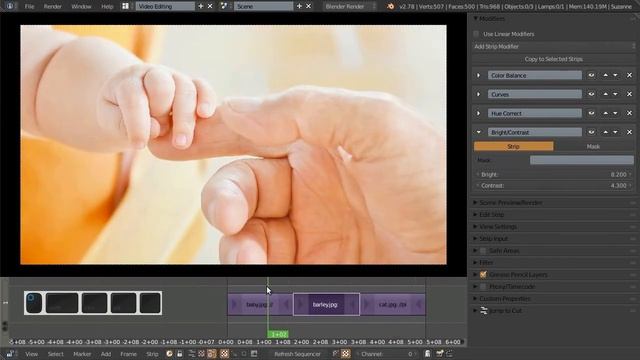Open the scene browser icon
This screenshot has height=360, width=640.
[x=224, y=6]
